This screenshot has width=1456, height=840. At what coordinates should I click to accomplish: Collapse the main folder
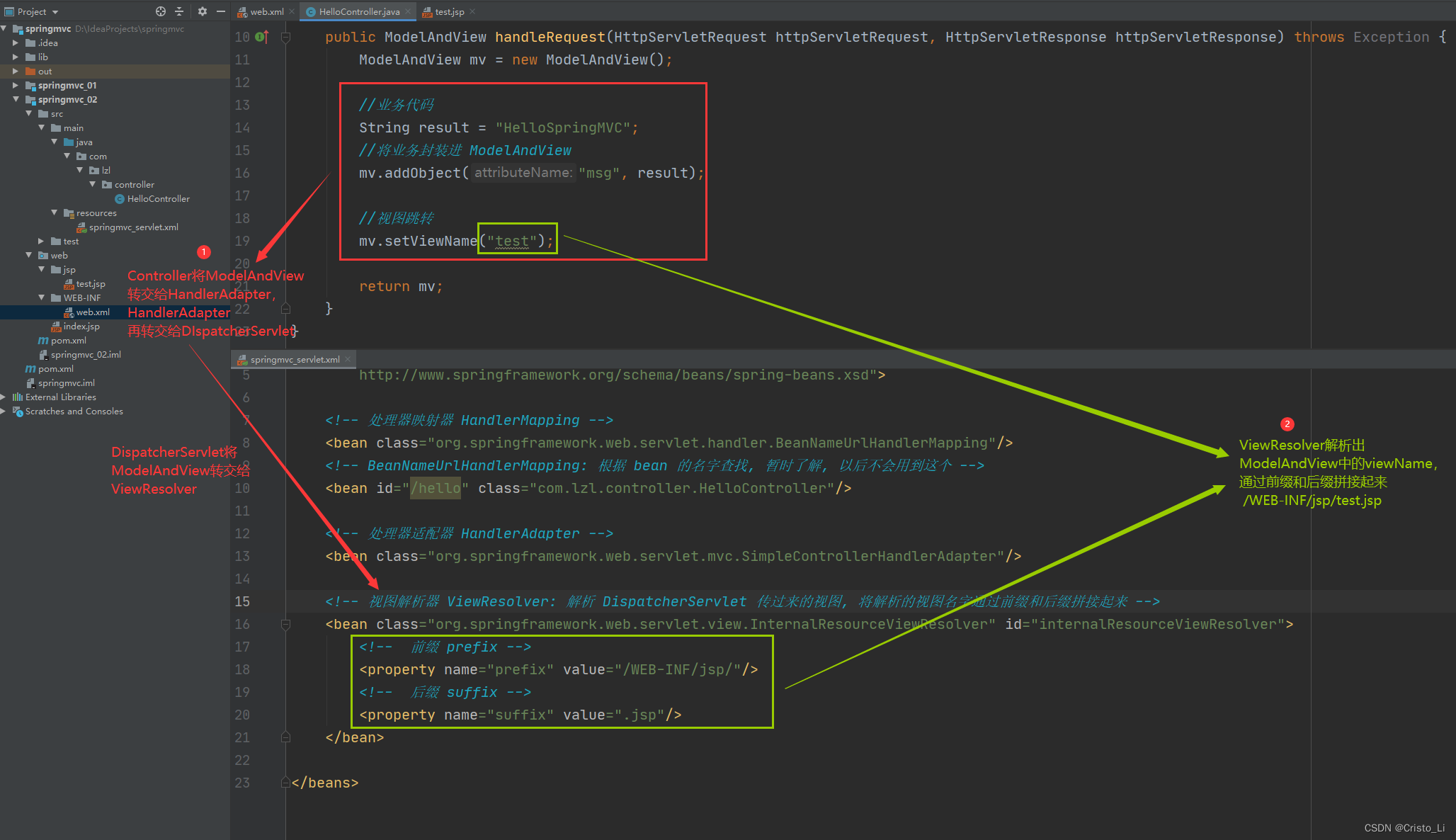(x=41, y=127)
